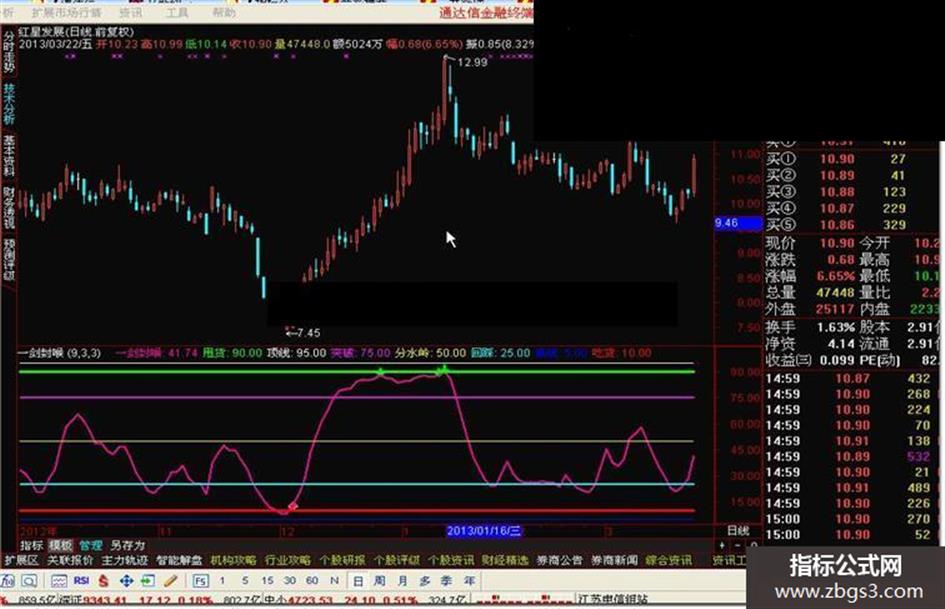This screenshot has width=945, height=609.
Task: Open the 主力轨迹 tab
Action: 124,560
